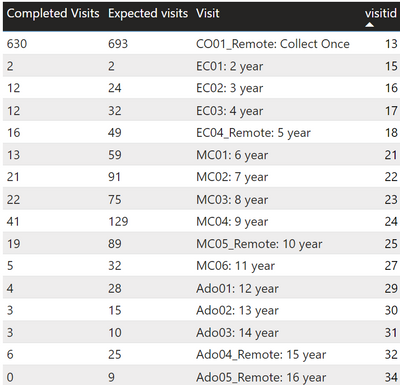
Task: Sort by Expected visits column header
Action: (148, 13)
